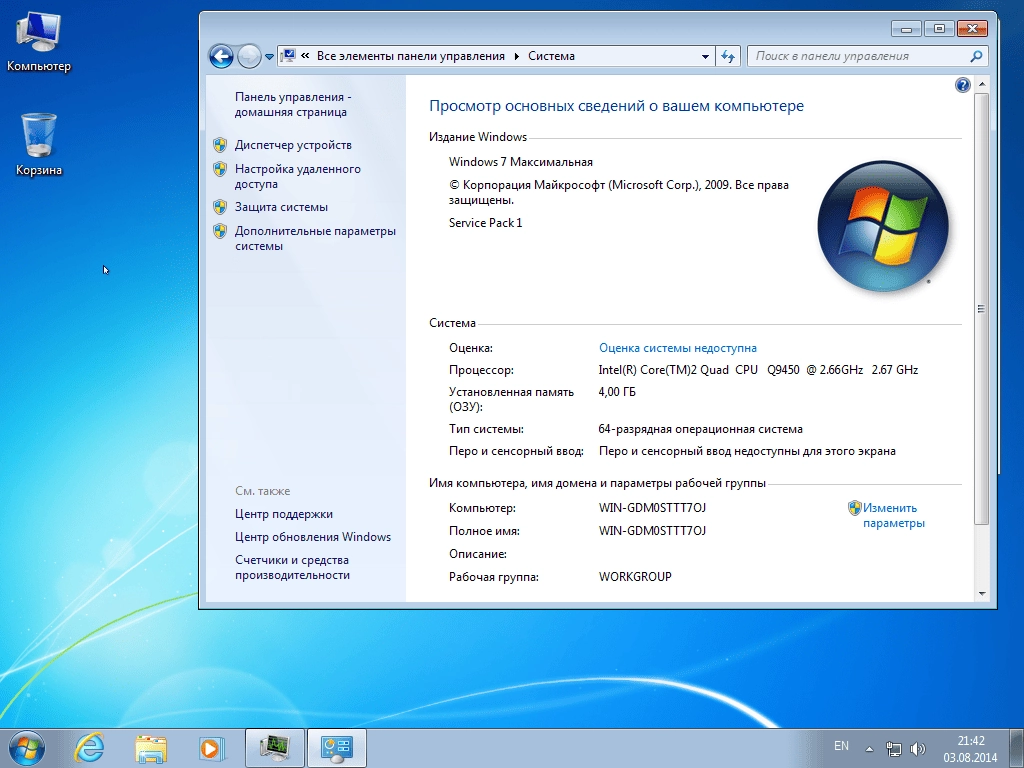This screenshot has height=768, width=1024.
Task: Open 'Счетчики и средства производительности' link
Action: (292, 568)
